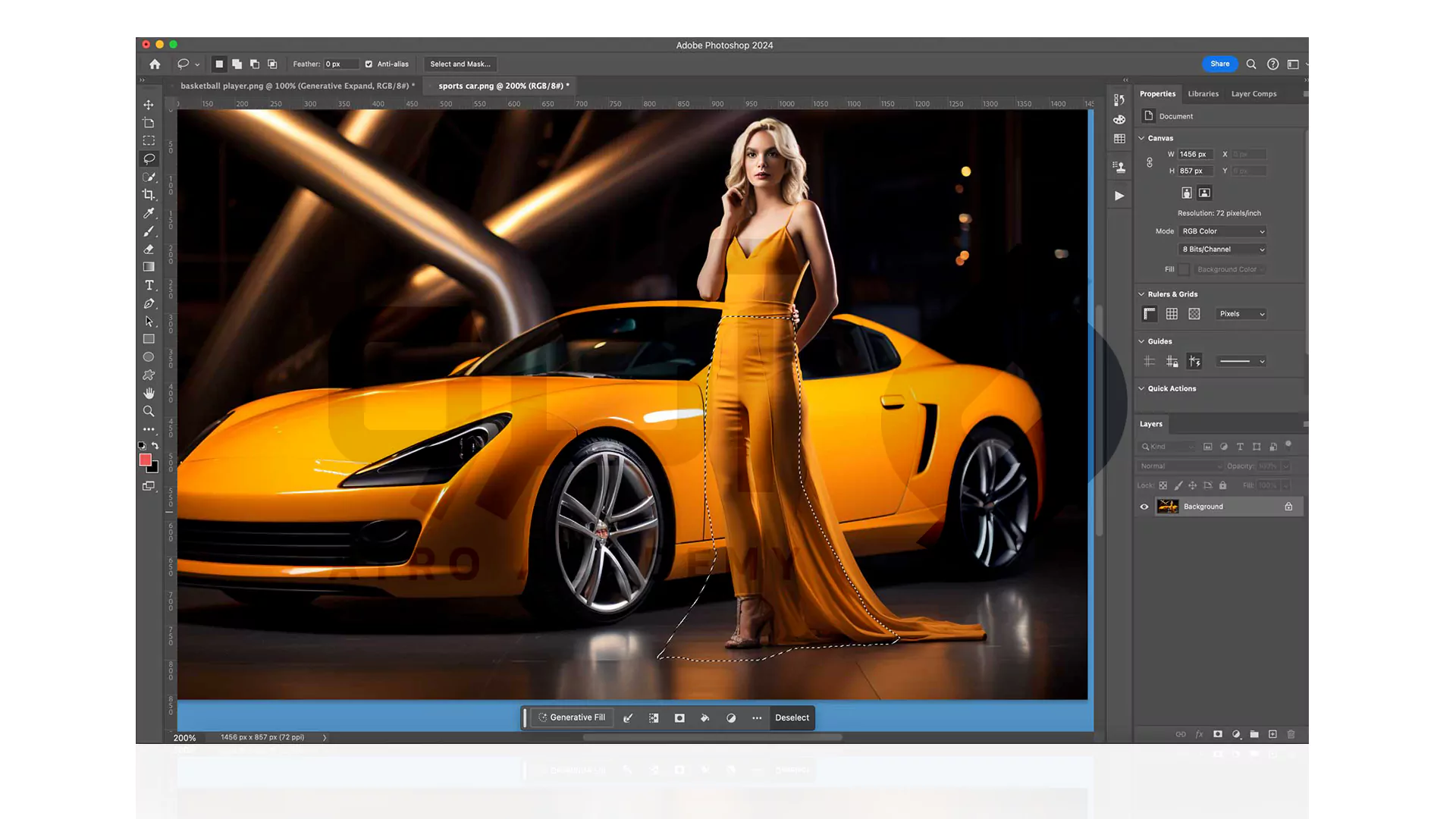Swap foreground and background colors
The width and height of the screenshot is (1456, 819).
pyautogui.click(x=155, y=446)
